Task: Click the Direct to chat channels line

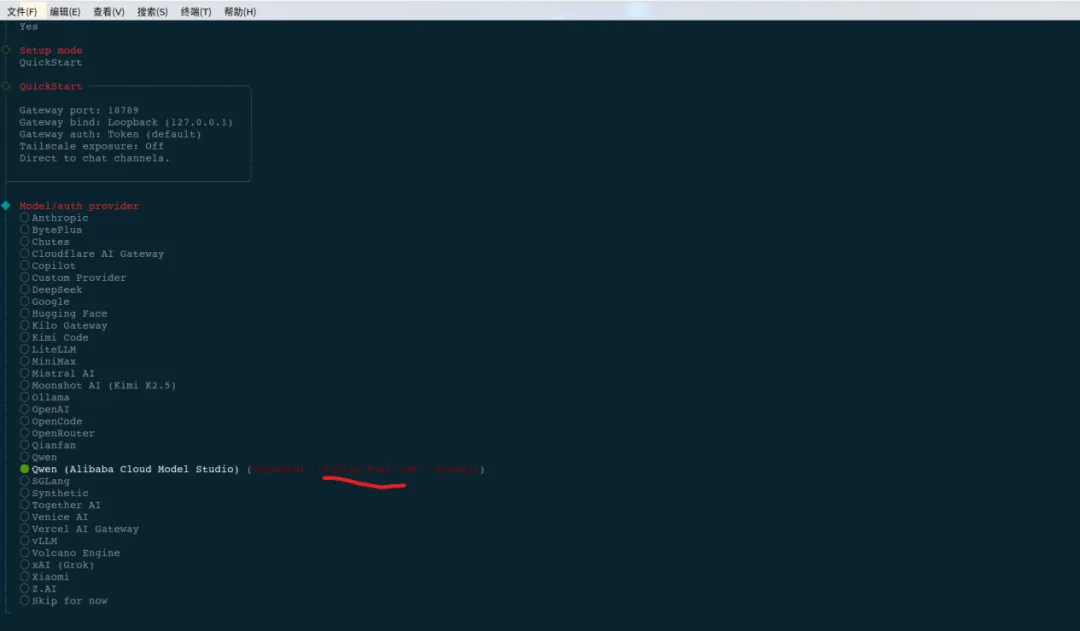Action: tap(94, 158)
